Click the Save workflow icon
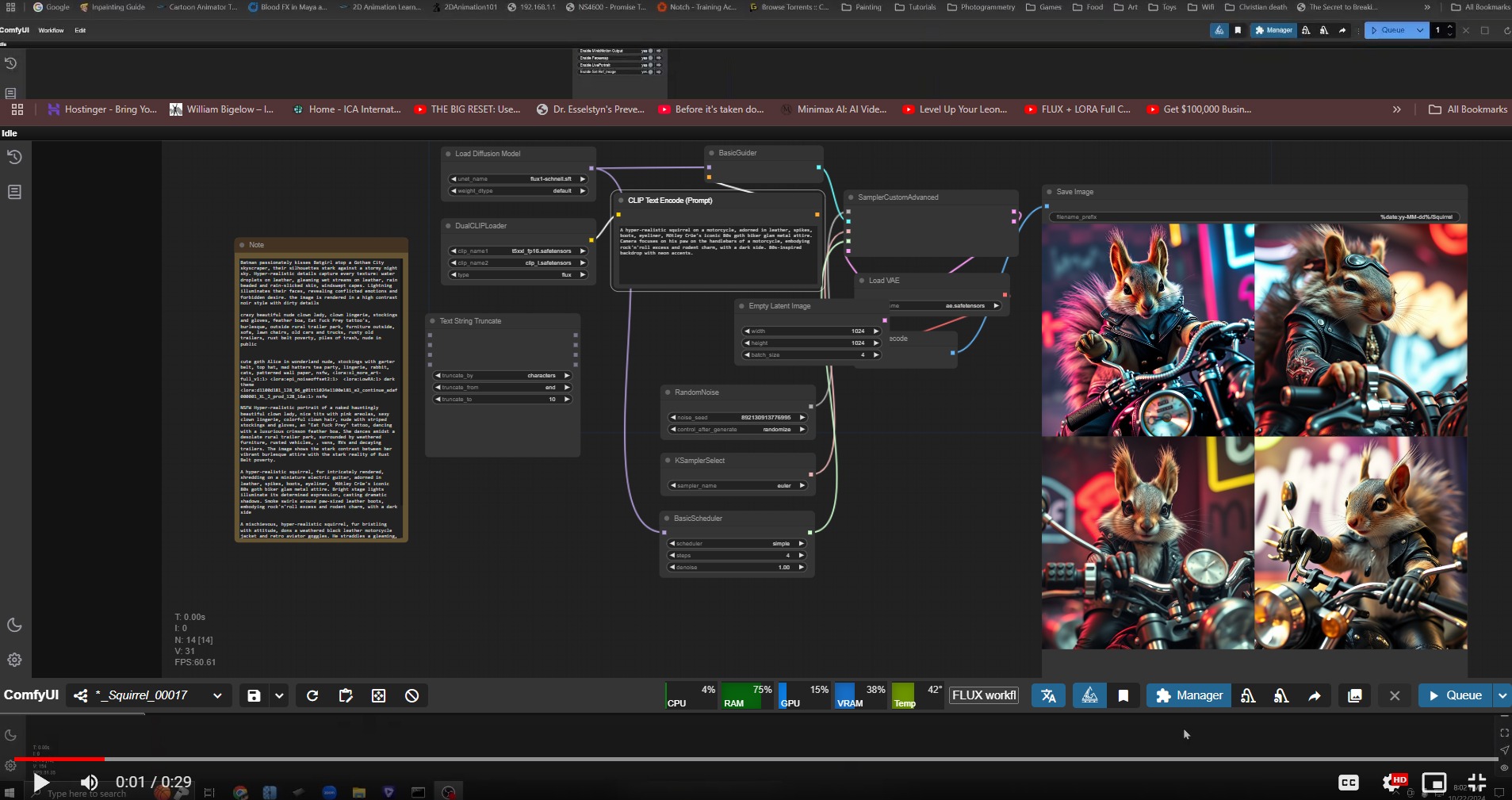This screenshot has height=800, width=1512. 254,695
